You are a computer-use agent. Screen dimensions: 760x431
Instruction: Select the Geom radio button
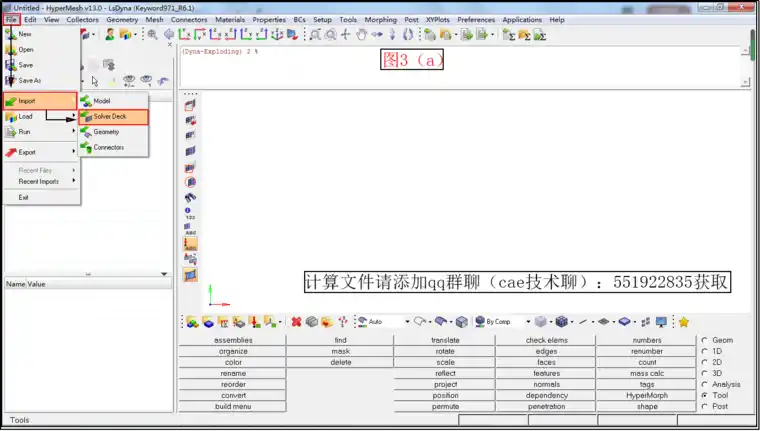[x=705, y=340]
